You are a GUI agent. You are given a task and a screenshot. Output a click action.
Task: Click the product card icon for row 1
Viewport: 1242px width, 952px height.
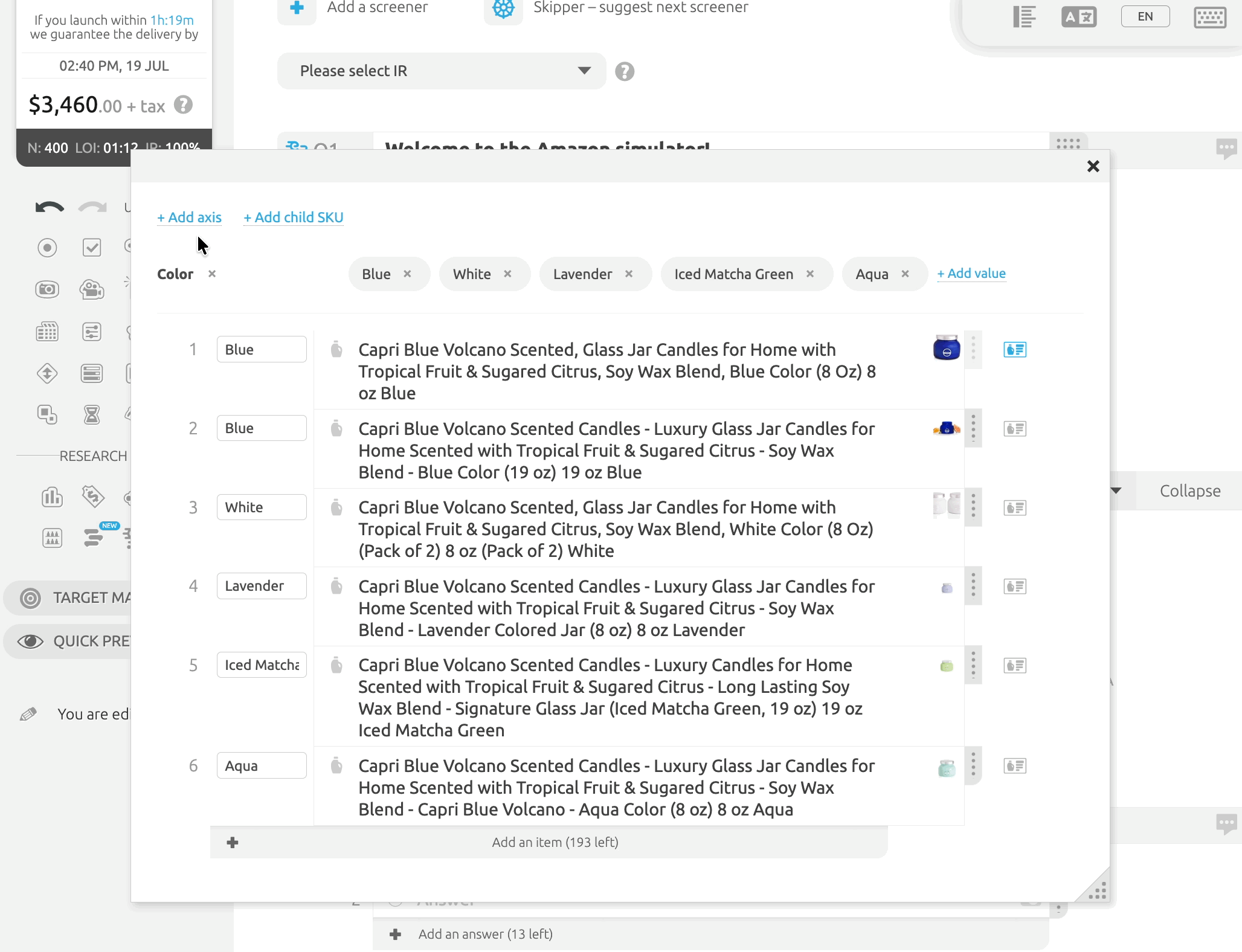click(x=1015, y=350)
